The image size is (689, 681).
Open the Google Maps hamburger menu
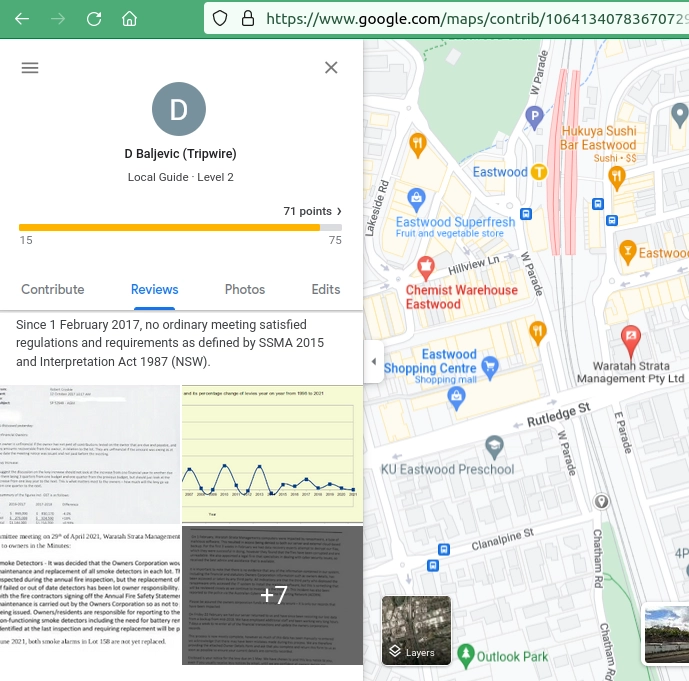point(30,68)
